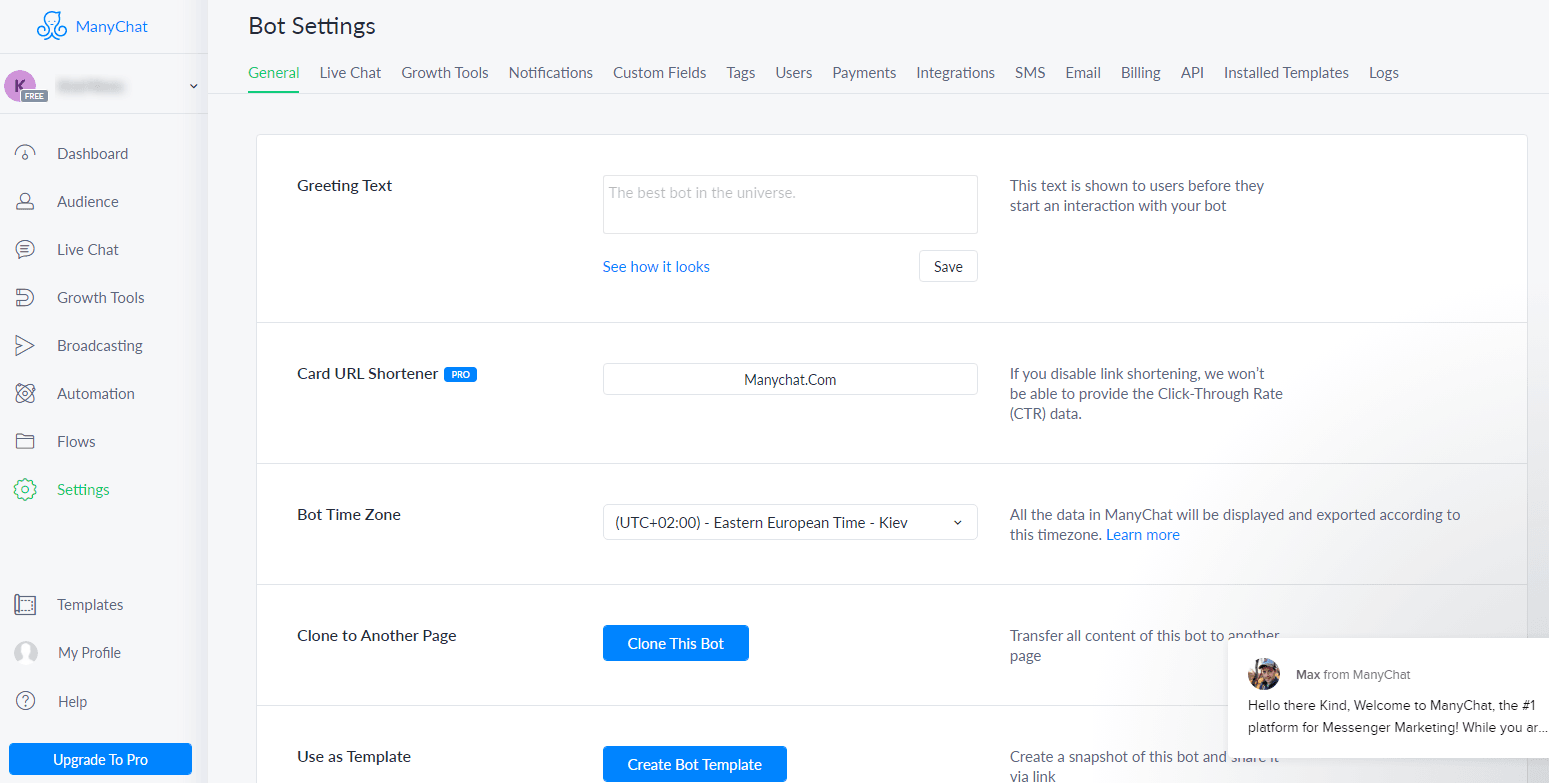Go to the Notifications tab

(551, 73)
